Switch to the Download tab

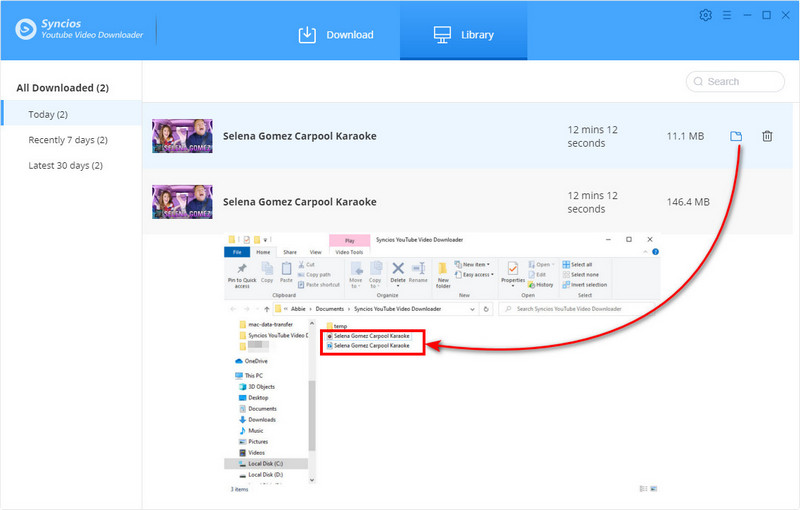pyautogui.click(x=336, y=35)
